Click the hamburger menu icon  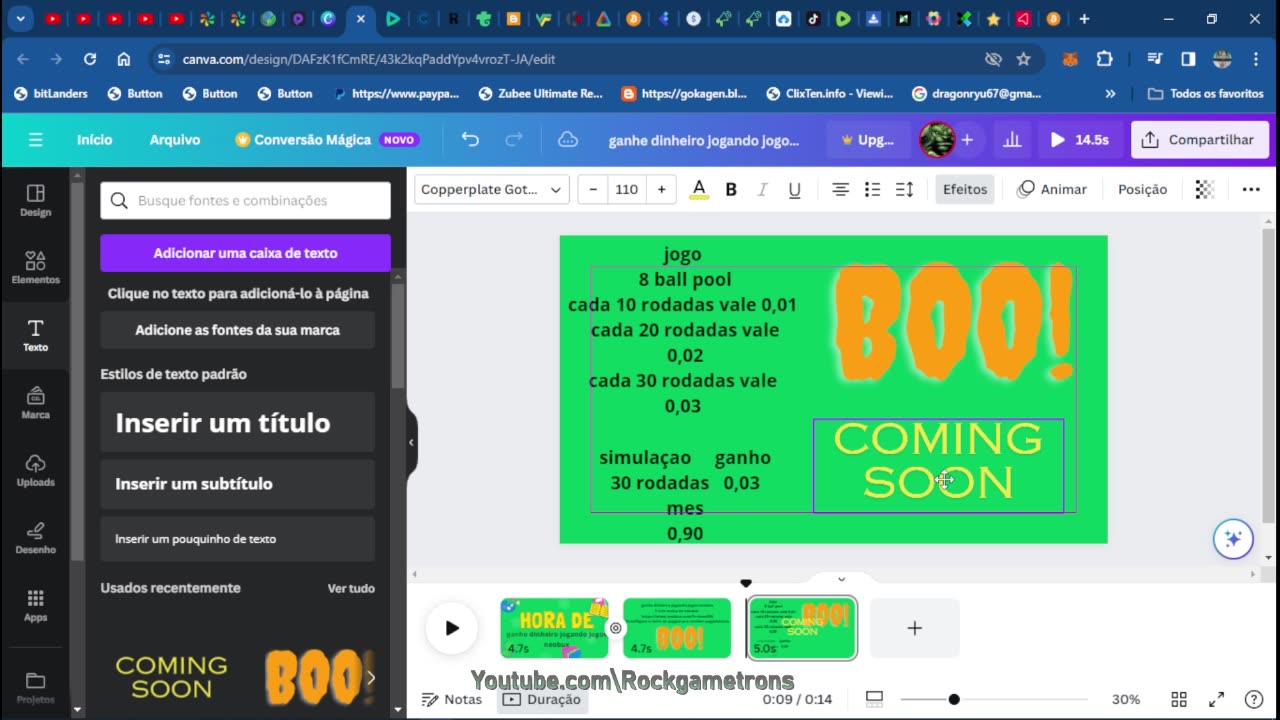pos(35,140)
